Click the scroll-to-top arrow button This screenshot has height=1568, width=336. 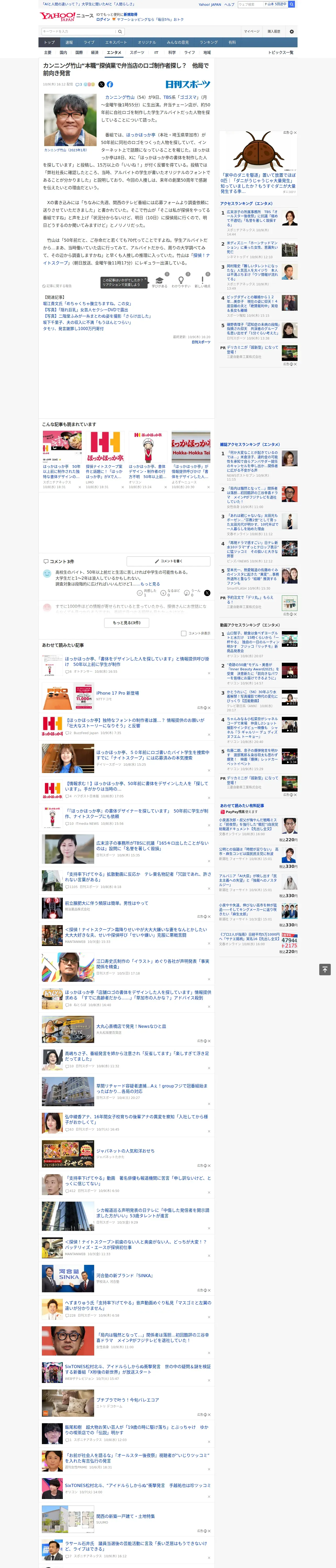tap(325, 969)
